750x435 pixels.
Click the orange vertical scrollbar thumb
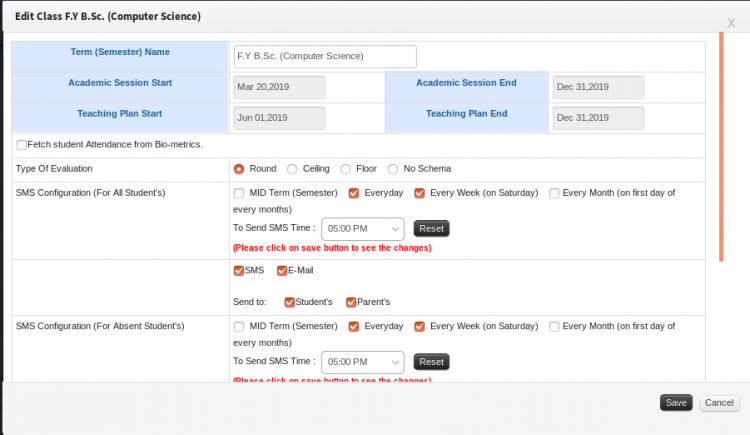[721, 147]
